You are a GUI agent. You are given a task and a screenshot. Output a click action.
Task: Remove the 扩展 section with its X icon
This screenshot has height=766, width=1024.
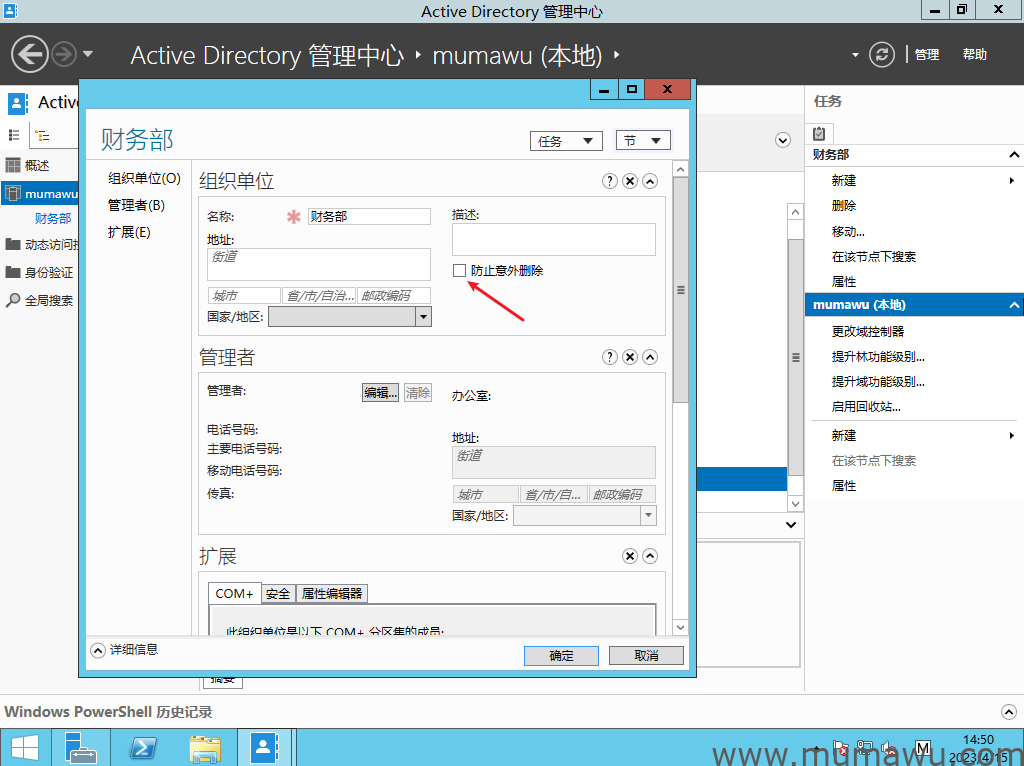(630, 556)
